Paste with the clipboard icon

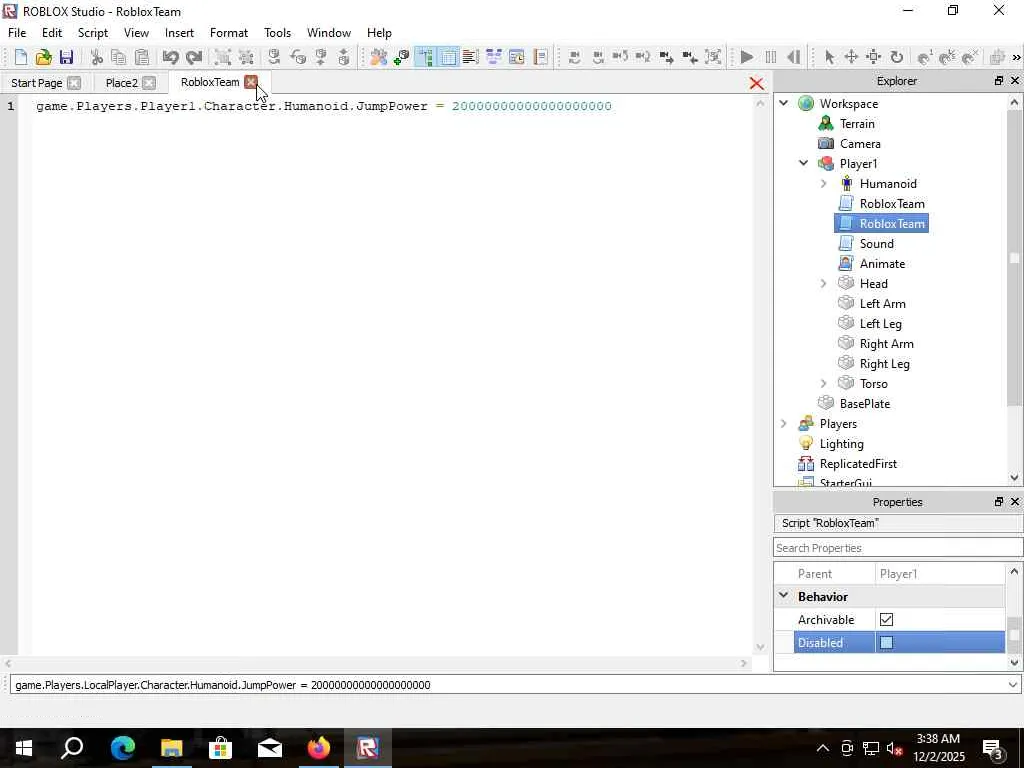coord(142,57)
